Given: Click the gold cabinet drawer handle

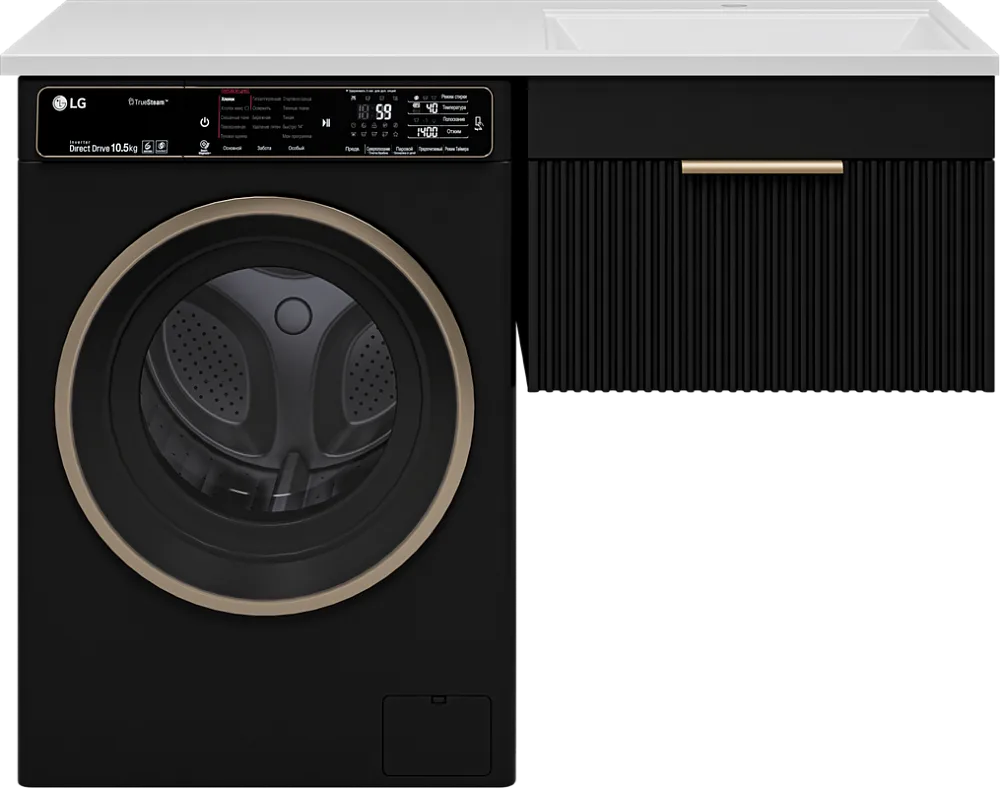Looking at the screenshot, I should coord(762,167).
